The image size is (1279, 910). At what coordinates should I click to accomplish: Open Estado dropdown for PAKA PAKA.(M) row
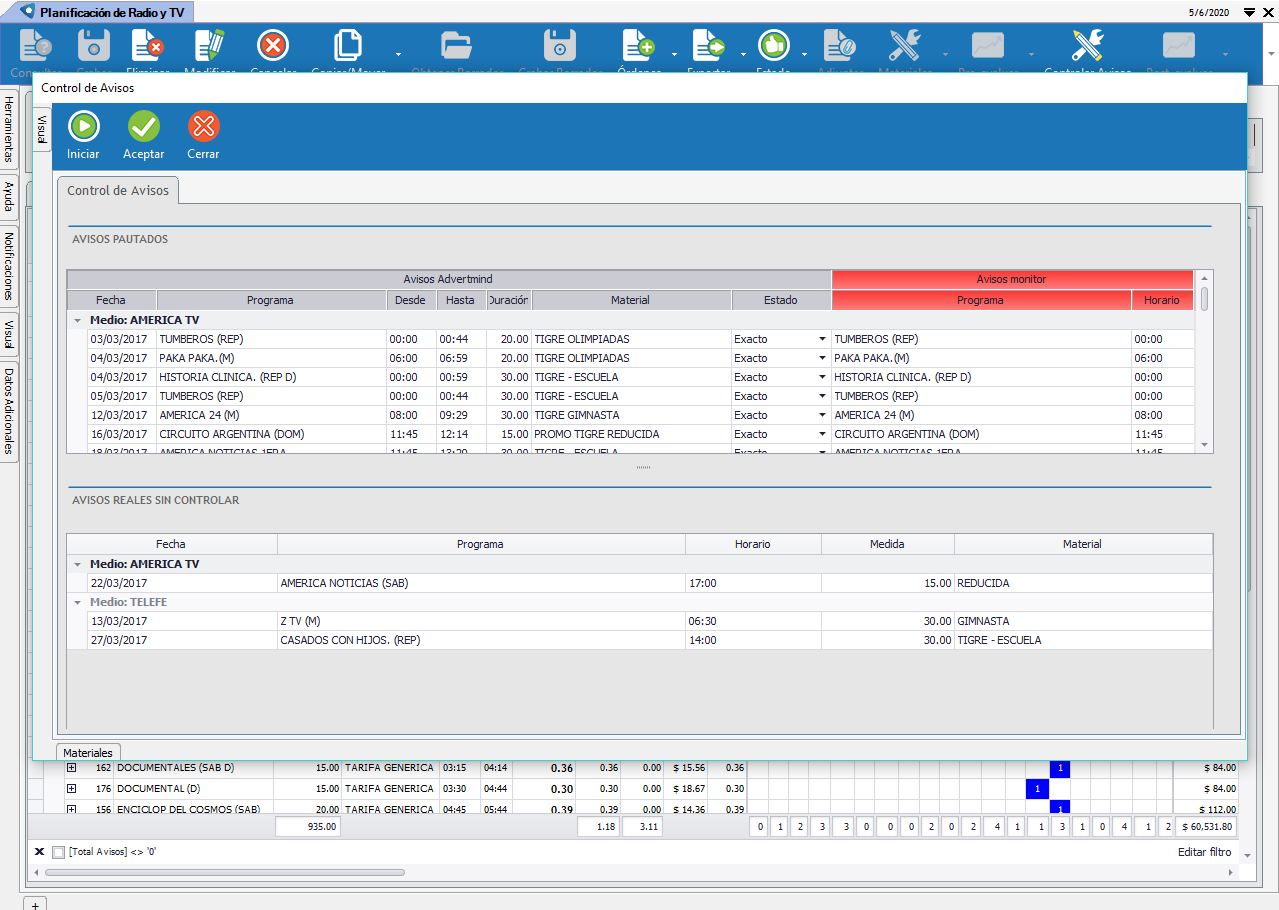coord(822,358)
